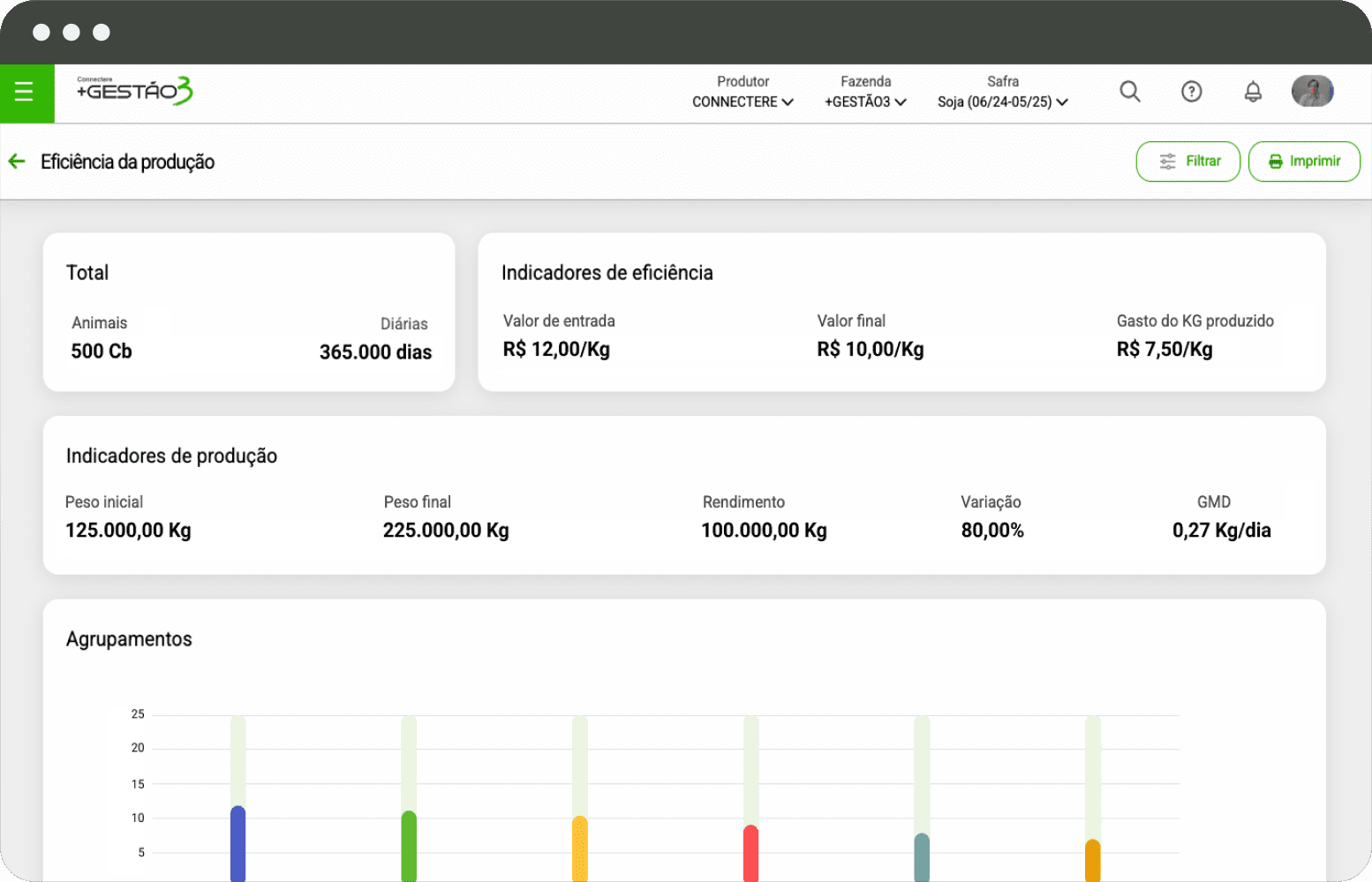Open the user profile avatar
The height and width of the screenshot is (882, 1372).
pos(1312,91)
